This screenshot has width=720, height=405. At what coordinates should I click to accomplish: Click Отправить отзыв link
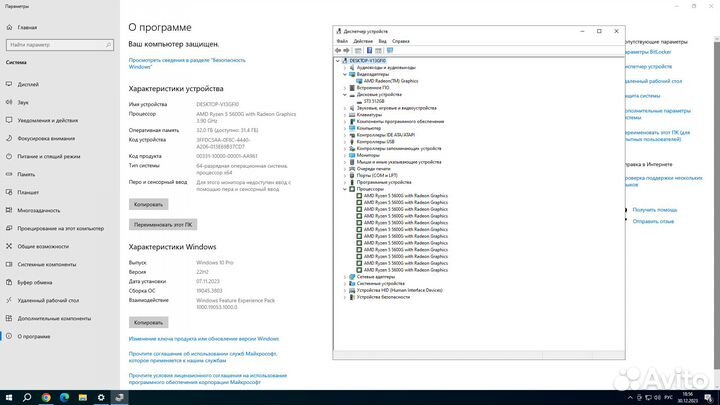tap(653, 221)
